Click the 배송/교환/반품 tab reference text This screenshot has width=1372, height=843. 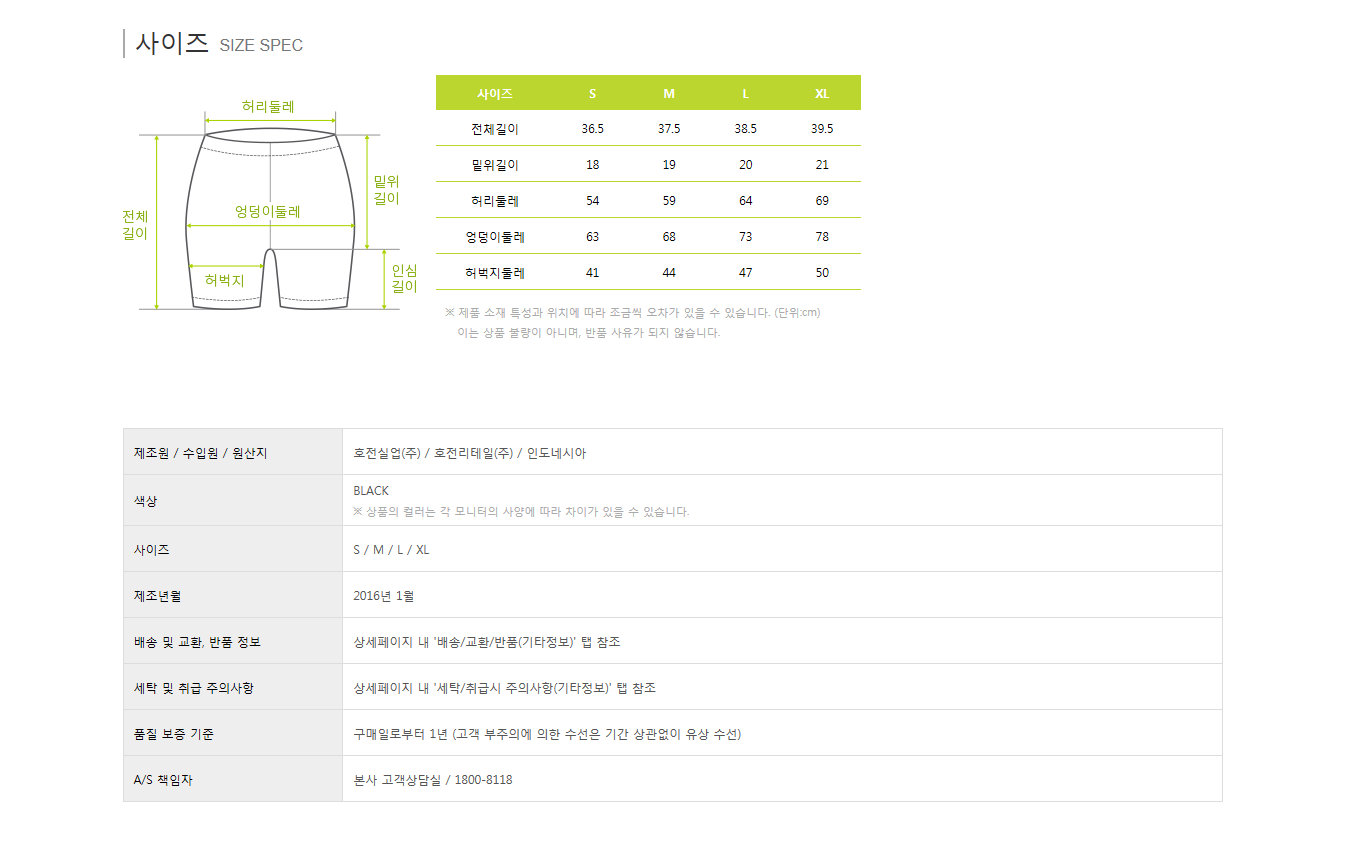tap(487, 642)
